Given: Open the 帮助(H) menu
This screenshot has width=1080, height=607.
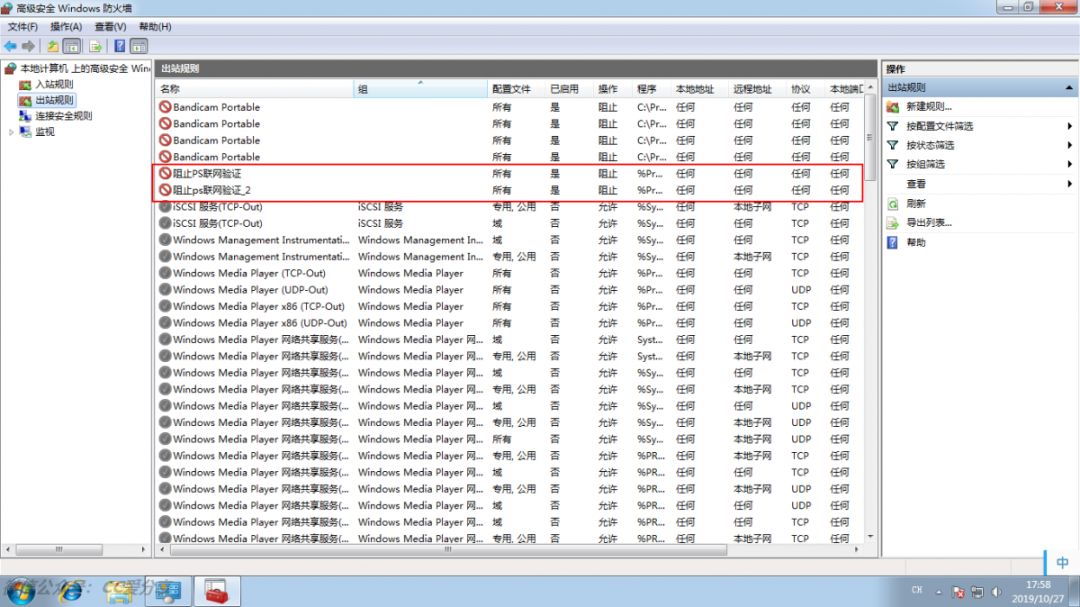Looking at the screenshot, I should (155, 26).
